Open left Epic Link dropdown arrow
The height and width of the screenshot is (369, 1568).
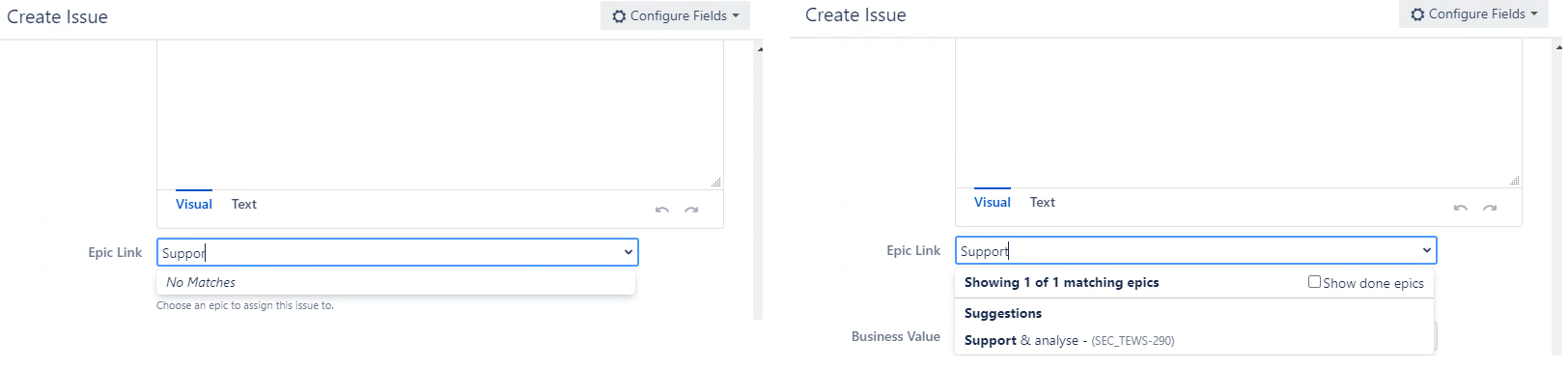(629, 252)
